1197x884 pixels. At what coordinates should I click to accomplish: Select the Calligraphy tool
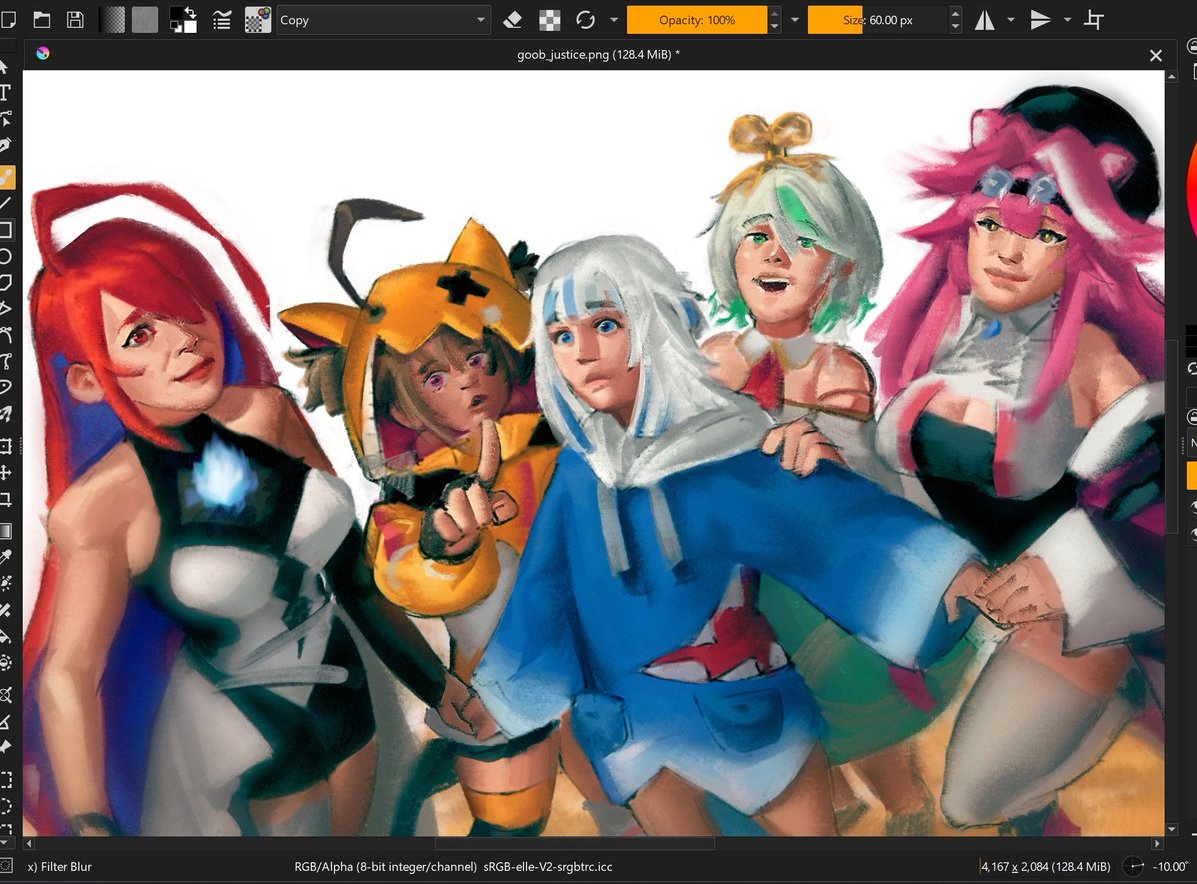(x=5, y=145)
